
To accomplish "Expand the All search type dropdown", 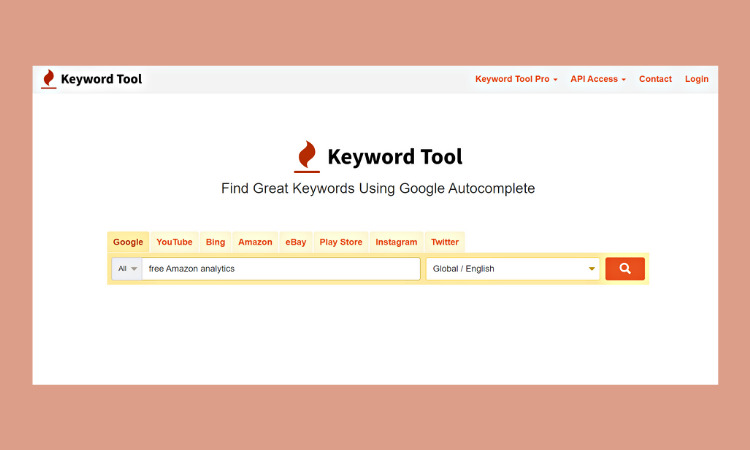I will pyautogui.click(x=127, y=269).
